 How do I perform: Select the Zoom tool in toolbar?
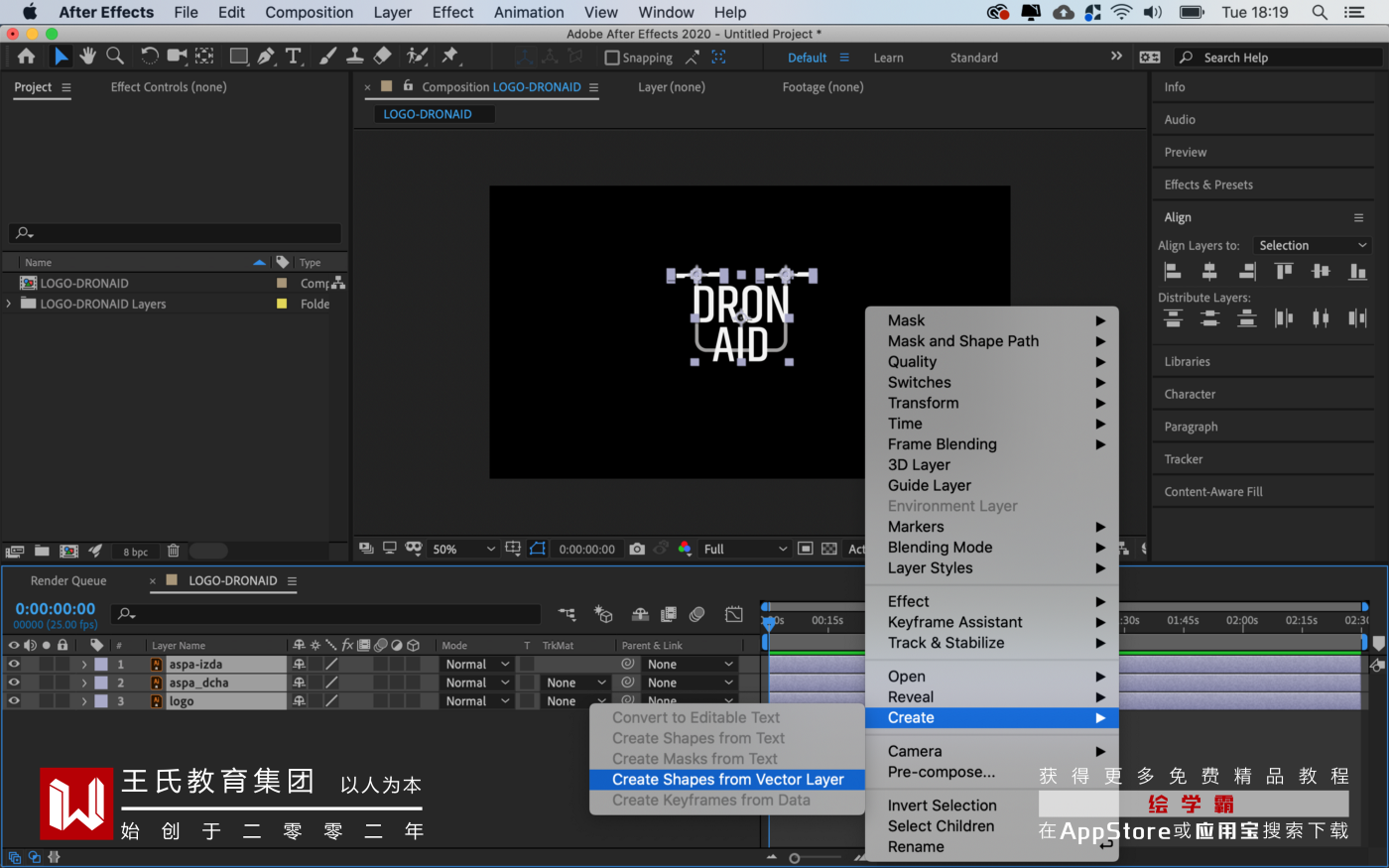pos(115,56)
